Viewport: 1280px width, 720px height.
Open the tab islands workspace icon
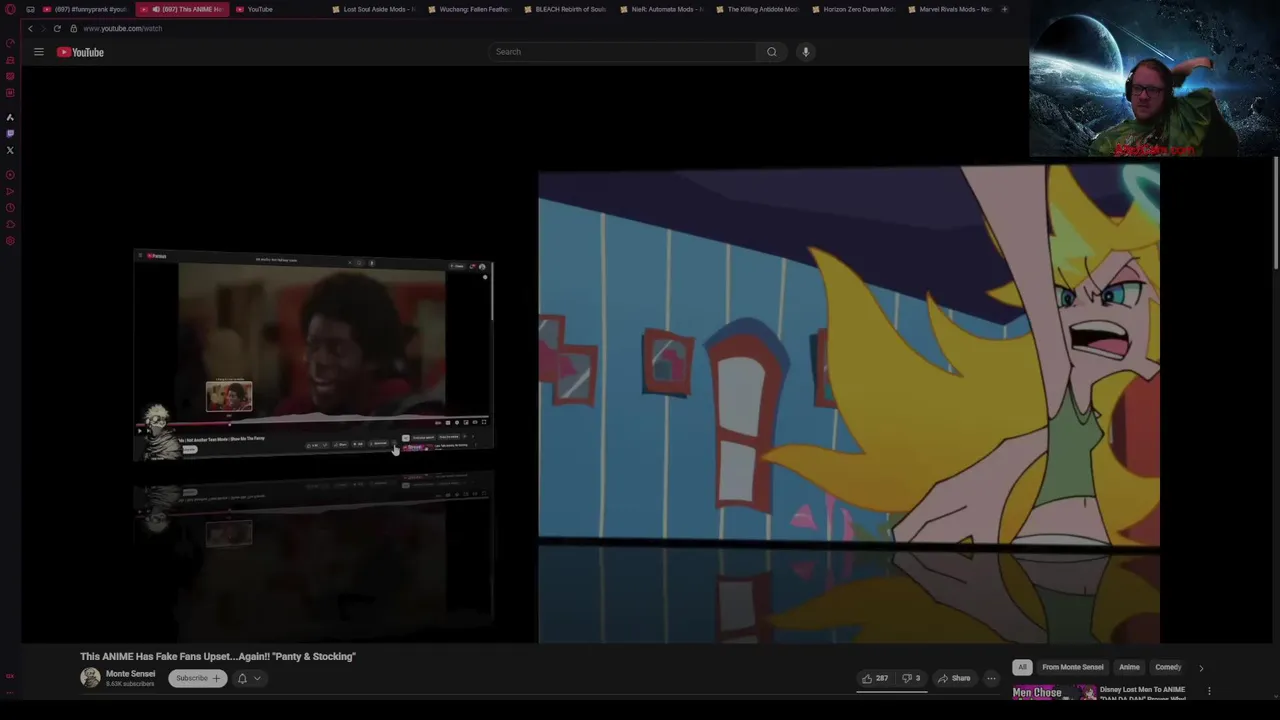[31, 9]
